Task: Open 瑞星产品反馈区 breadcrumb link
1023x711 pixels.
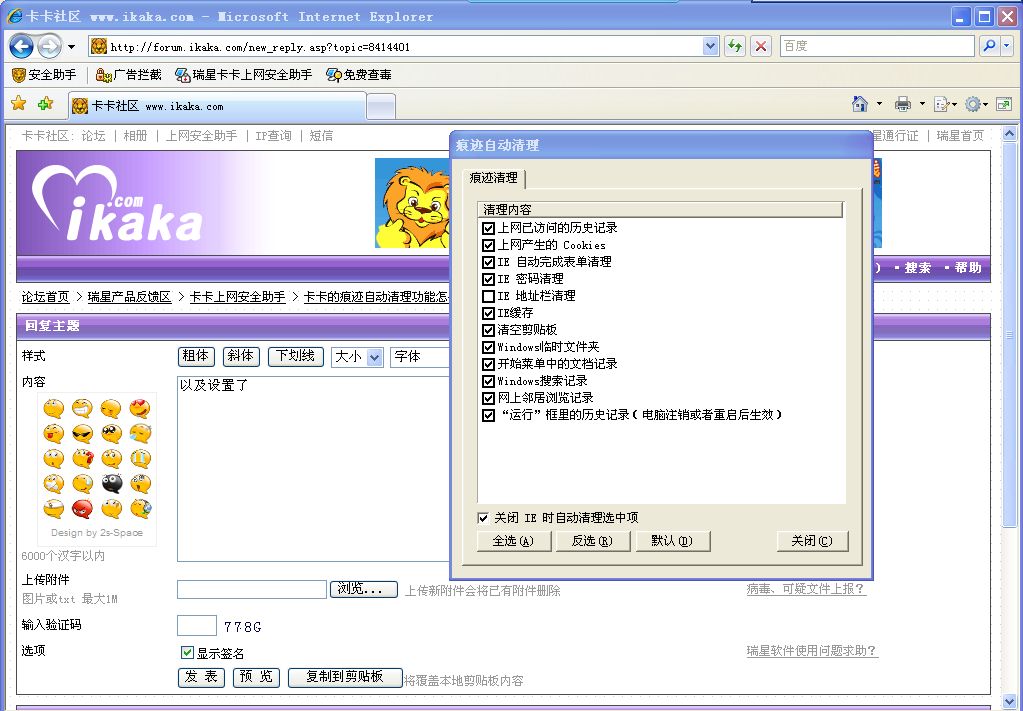Action: click(129, 297)
